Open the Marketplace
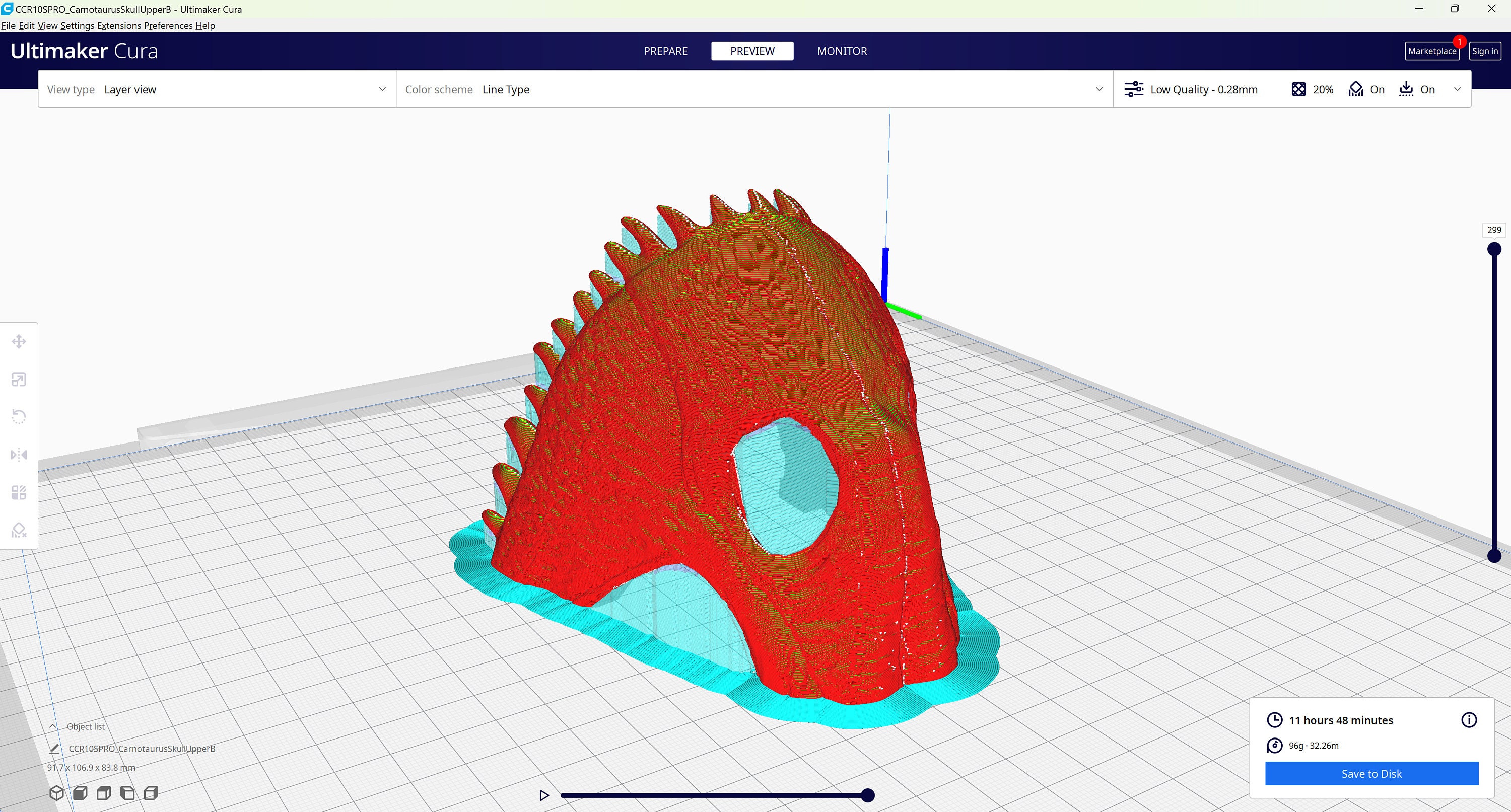Screen dimensions: 1511x812 (x=1432, y=51)
